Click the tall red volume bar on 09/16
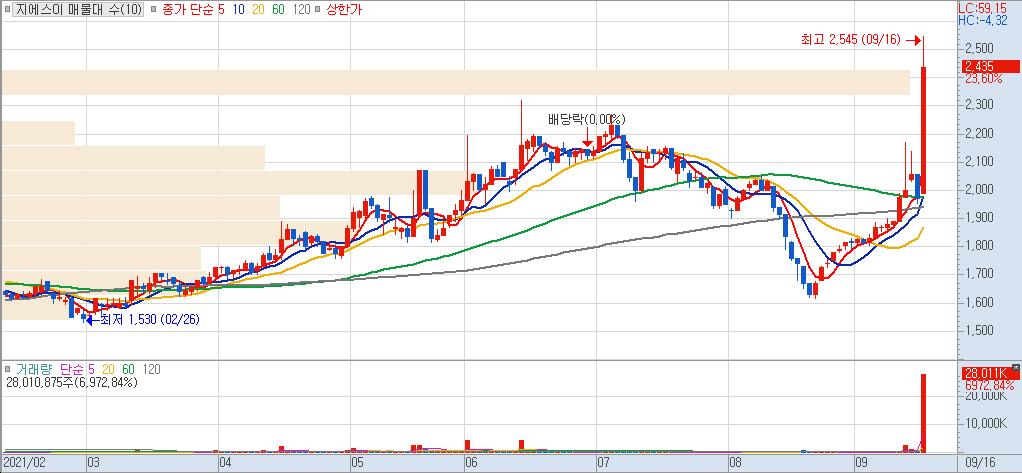1022x473 pixels. (923, 413)
